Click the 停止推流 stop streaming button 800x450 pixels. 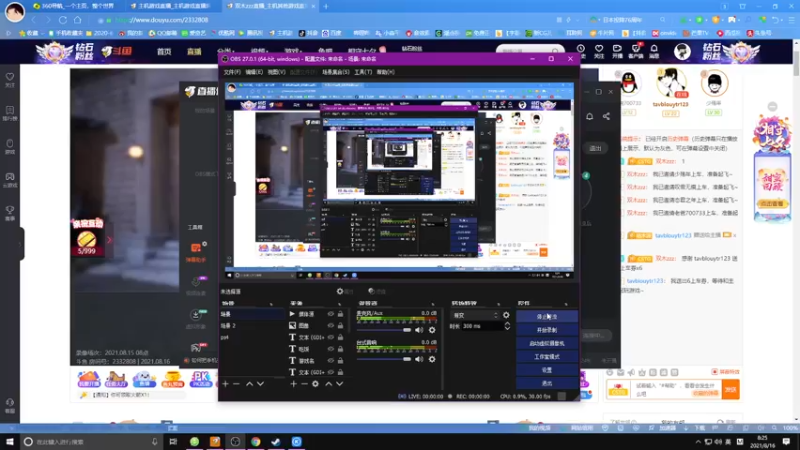click(x=547, y=317)
